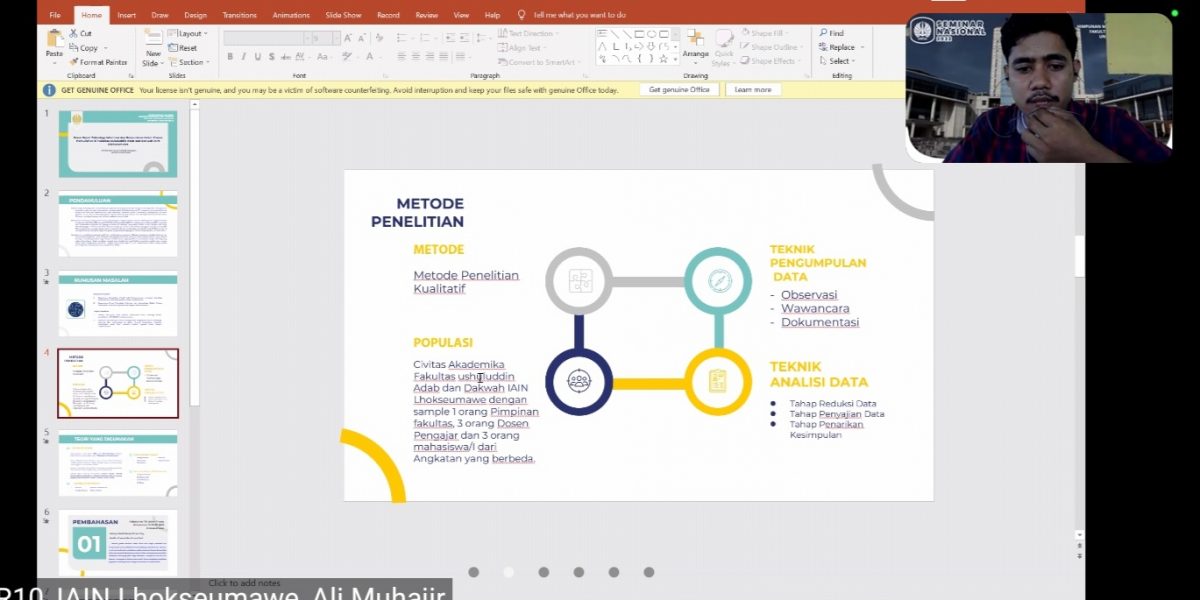Viewport: 1200px width, 600px height.
Task: Click the Get genuine Office button
Action: click(679, 90)
